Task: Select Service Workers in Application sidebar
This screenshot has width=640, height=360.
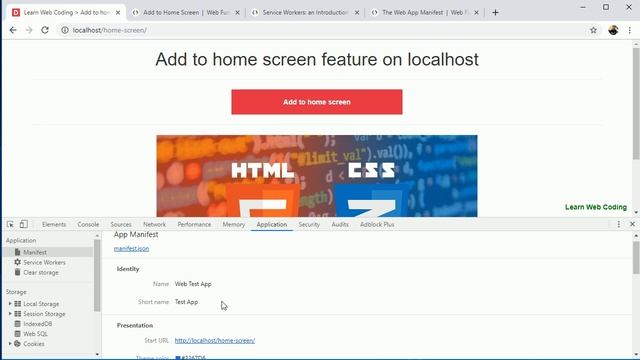Action: click(x=44, y=262)
